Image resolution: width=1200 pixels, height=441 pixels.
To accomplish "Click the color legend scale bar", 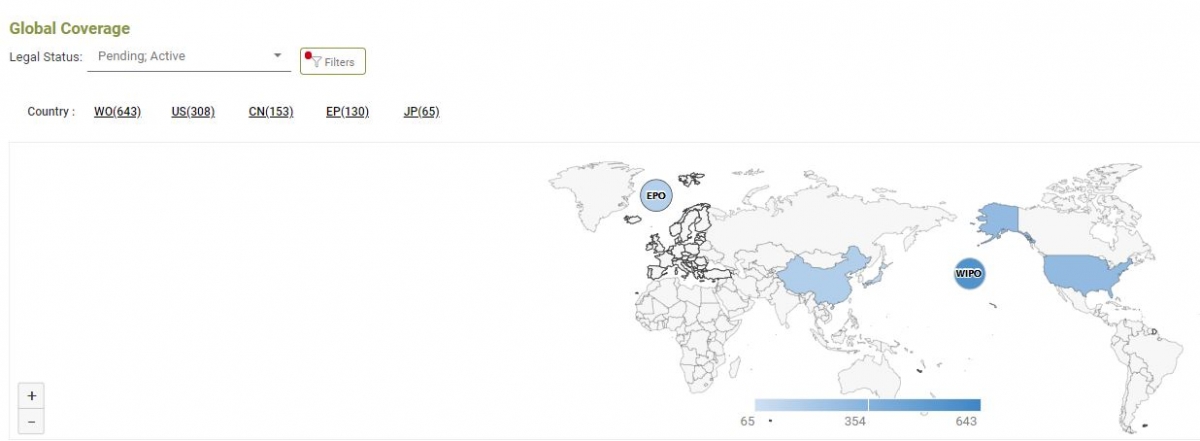I will pos(867,405).
